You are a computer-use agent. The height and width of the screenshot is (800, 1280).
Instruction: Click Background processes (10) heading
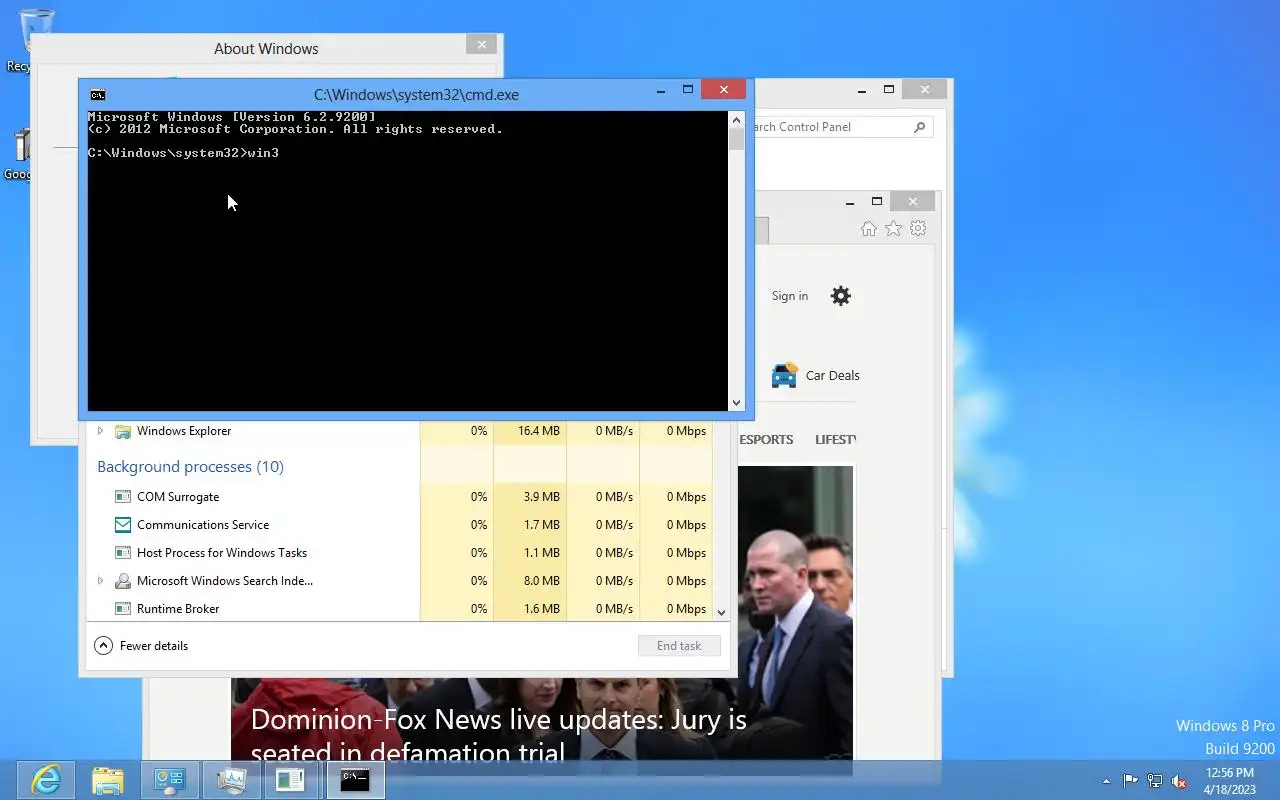190,467
